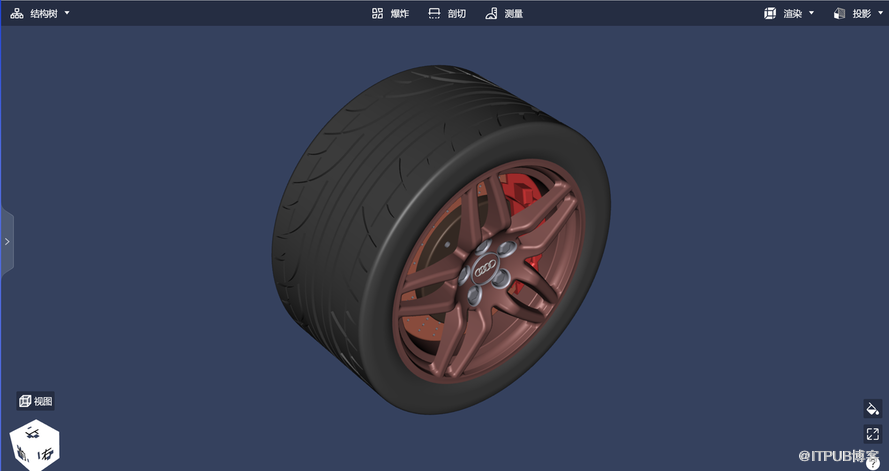Click the measure ruler icon
Screen dimensions: 889x471
tap(491, 14)
